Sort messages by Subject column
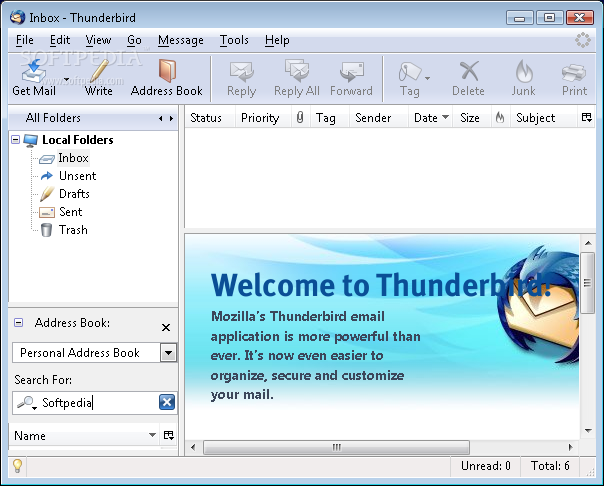This screenshot has height=486, width=604. click(x=543, y=118)
